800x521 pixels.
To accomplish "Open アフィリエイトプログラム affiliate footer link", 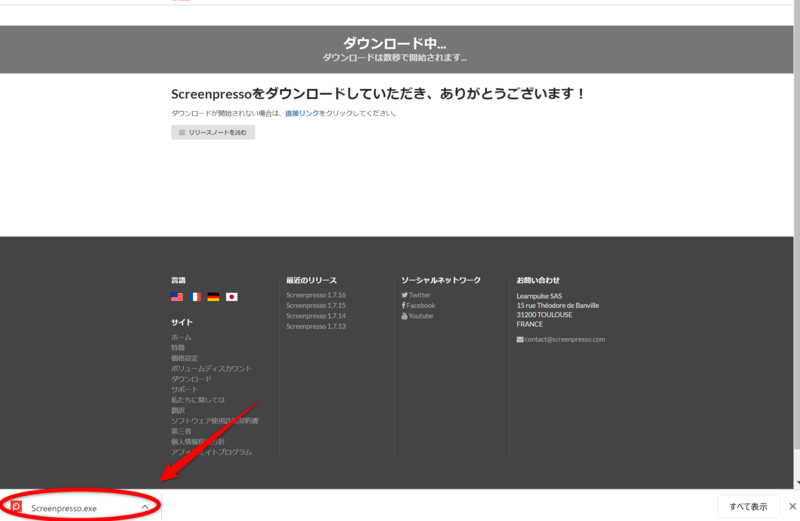I will point(211,452).
